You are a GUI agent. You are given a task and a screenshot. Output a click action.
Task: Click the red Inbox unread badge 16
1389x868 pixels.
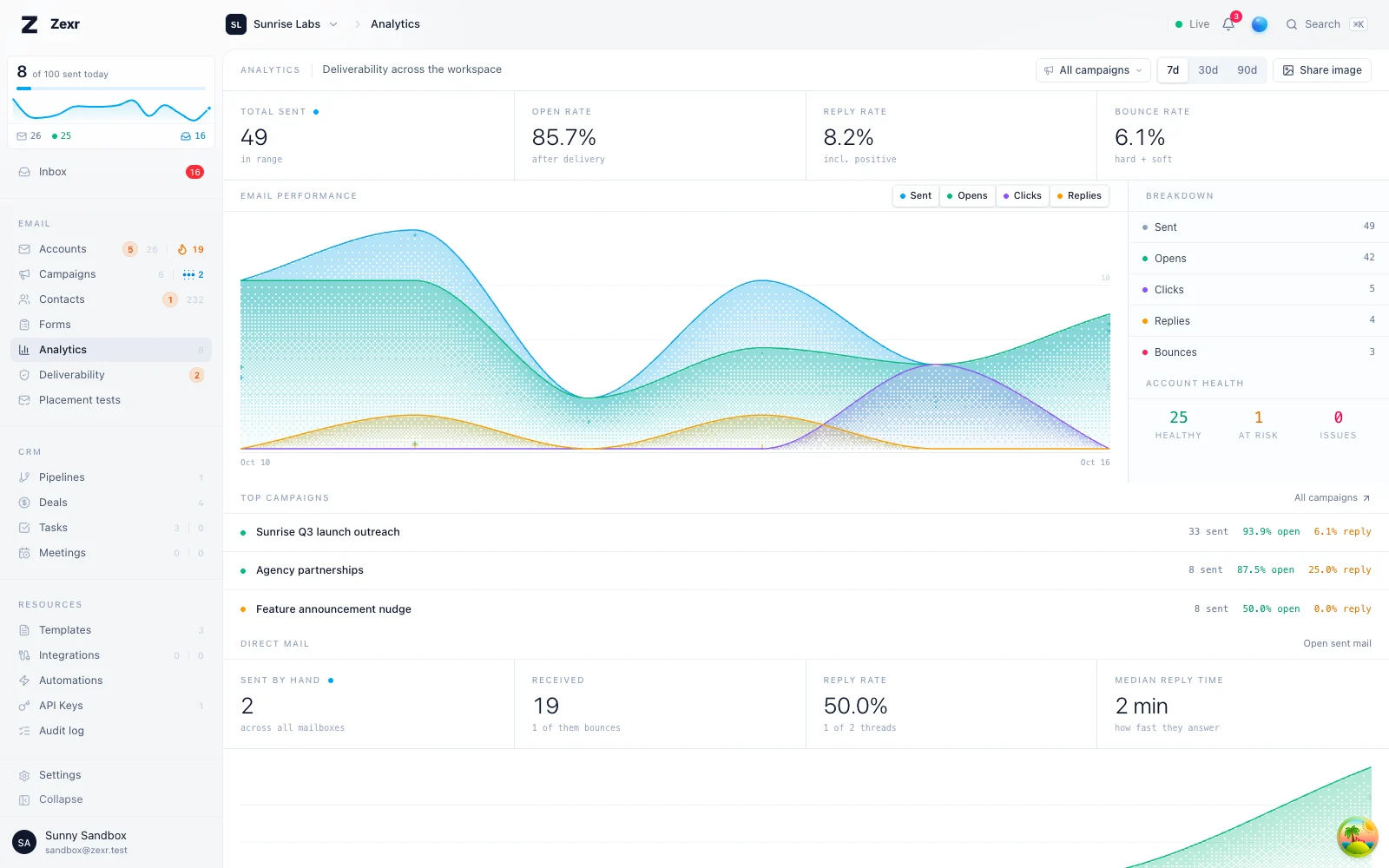(x=194, y=172)
